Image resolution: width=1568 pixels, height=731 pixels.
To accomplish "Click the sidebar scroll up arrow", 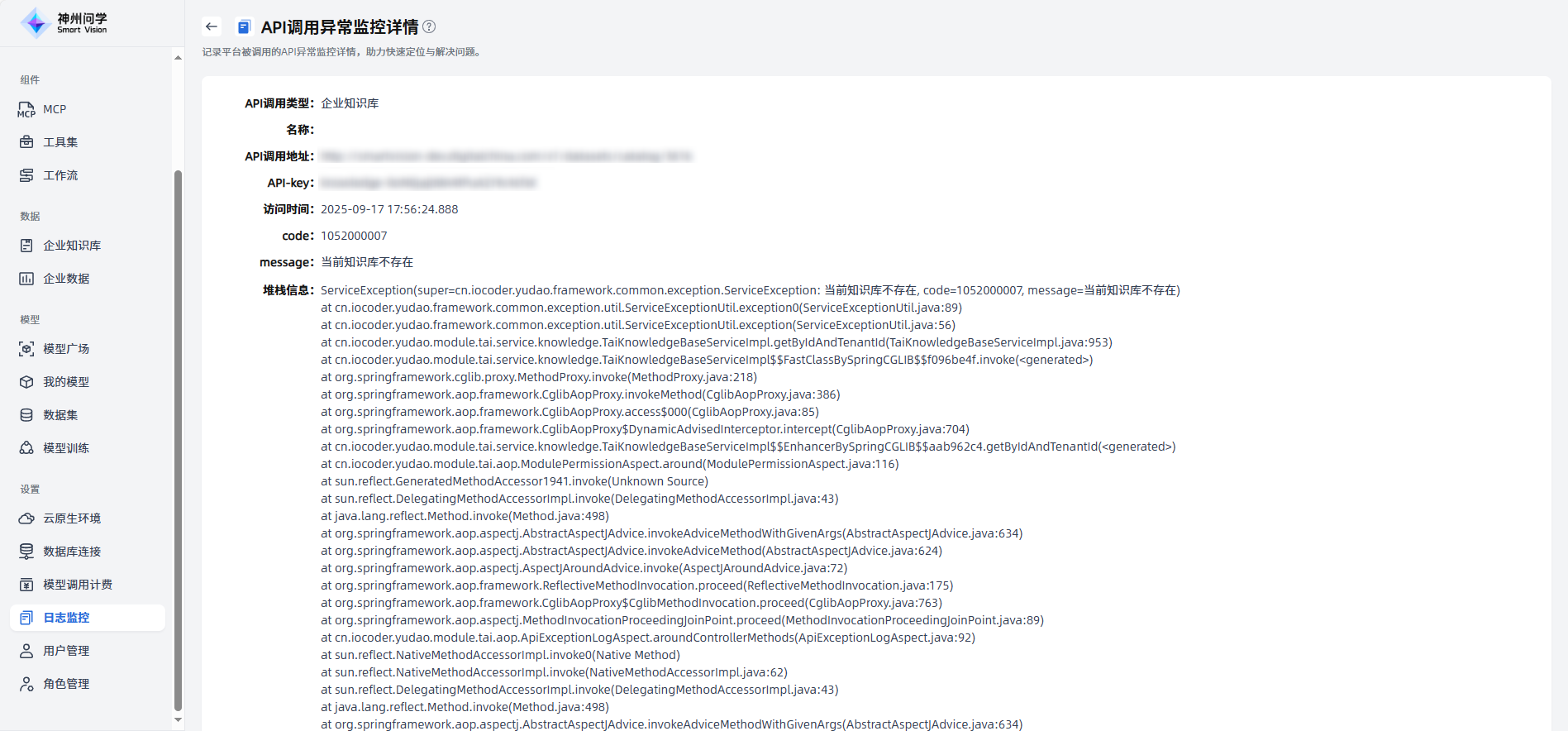I will (x=178, y=58).
